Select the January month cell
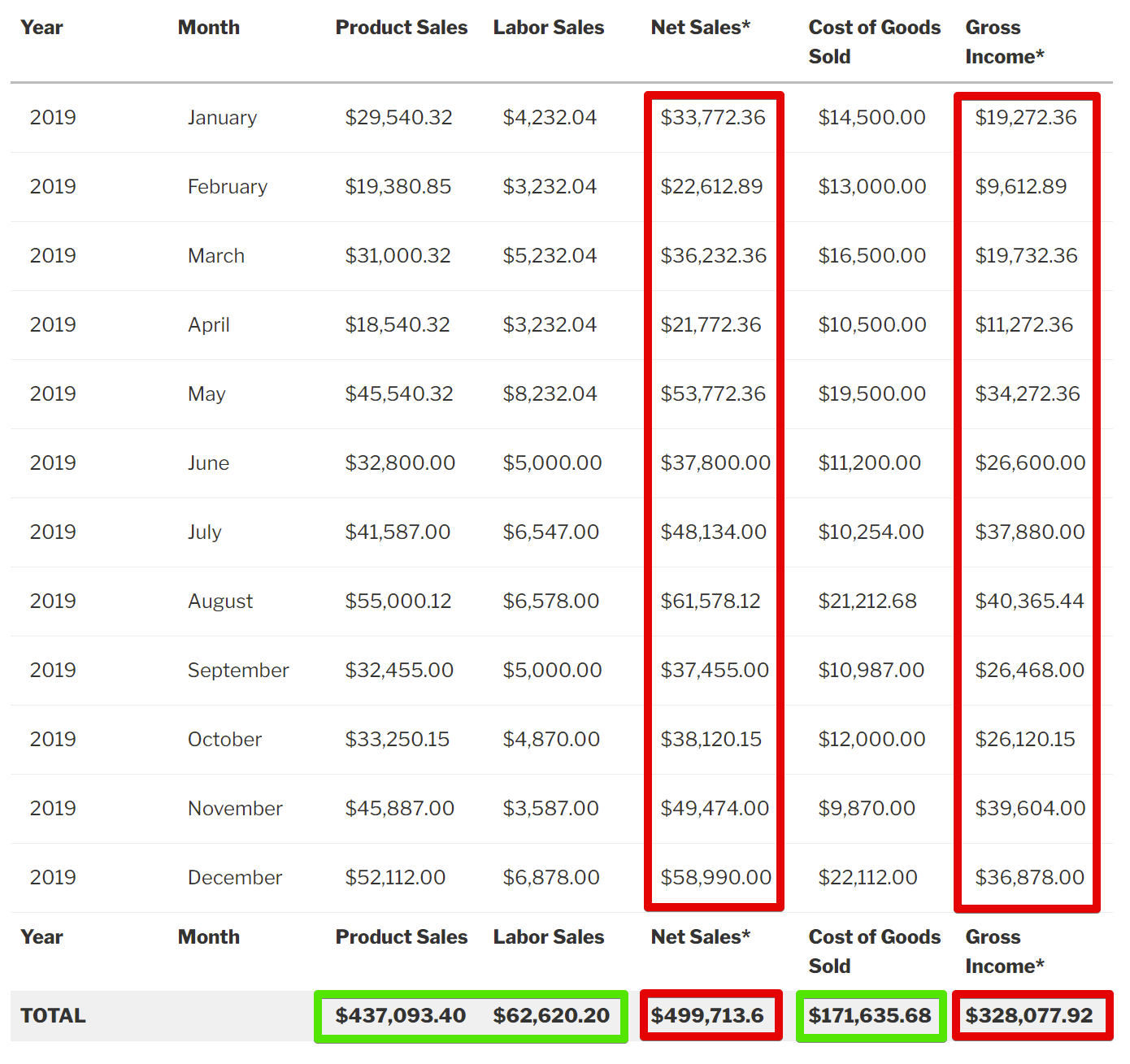The height and width of the screenshot is (1064, 1130). 222,118
